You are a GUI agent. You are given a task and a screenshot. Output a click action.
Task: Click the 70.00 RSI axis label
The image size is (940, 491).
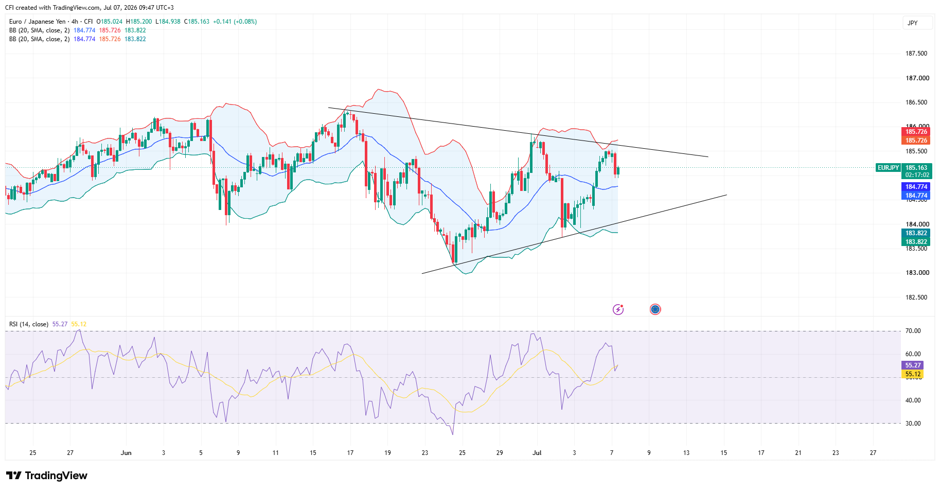click(913, 331)
